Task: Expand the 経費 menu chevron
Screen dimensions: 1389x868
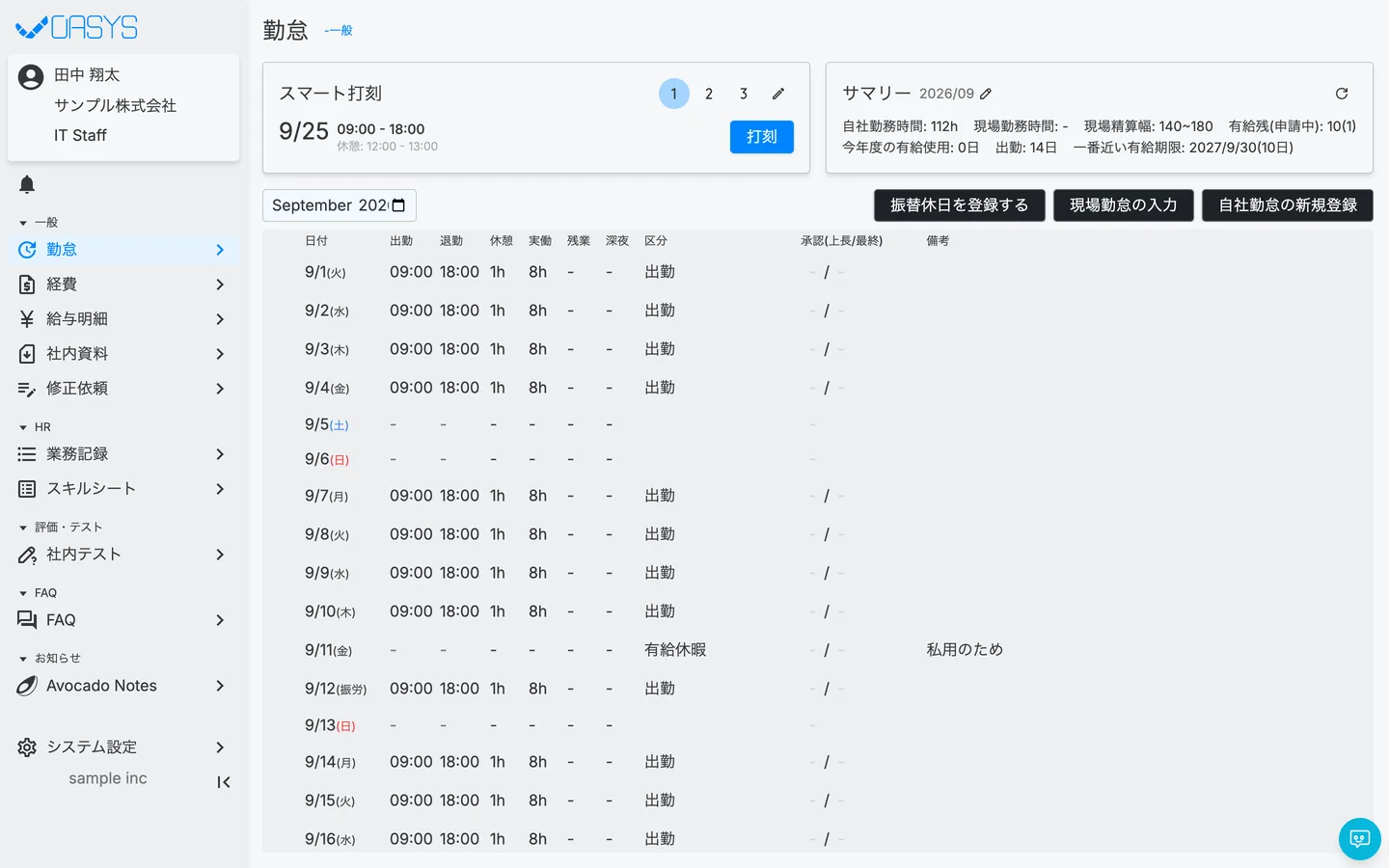Action: [x=220, y=285]
